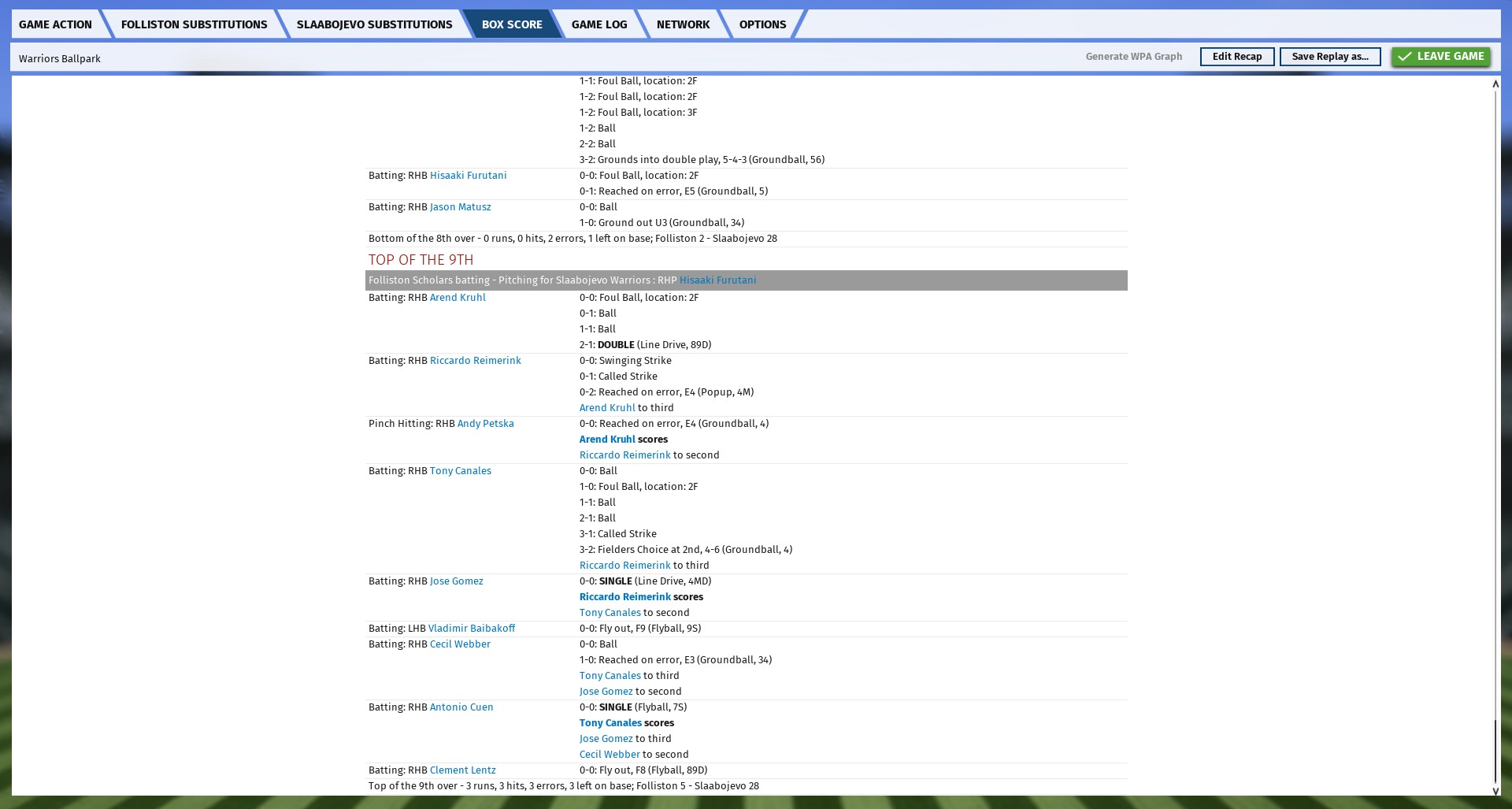Click Clement Lentz player name
The image size is (1512, 809).
pos(462,770)
